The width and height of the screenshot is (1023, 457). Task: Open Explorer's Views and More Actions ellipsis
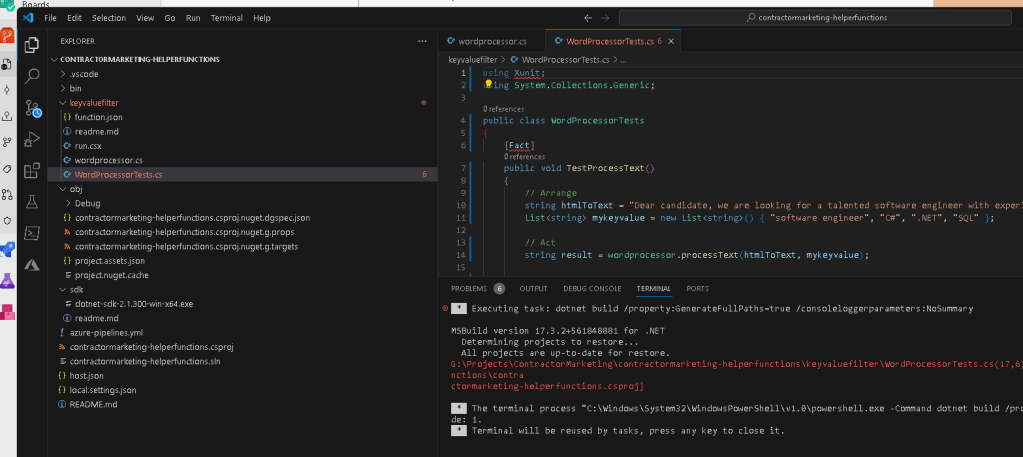(422, 41)
